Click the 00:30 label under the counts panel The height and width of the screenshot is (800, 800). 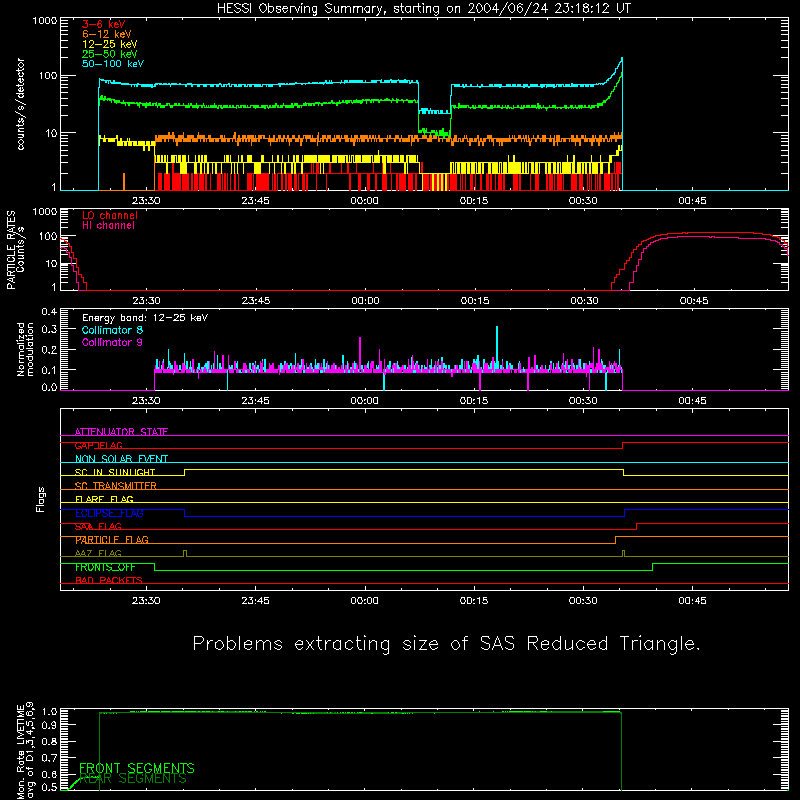(x=583, y=201)
